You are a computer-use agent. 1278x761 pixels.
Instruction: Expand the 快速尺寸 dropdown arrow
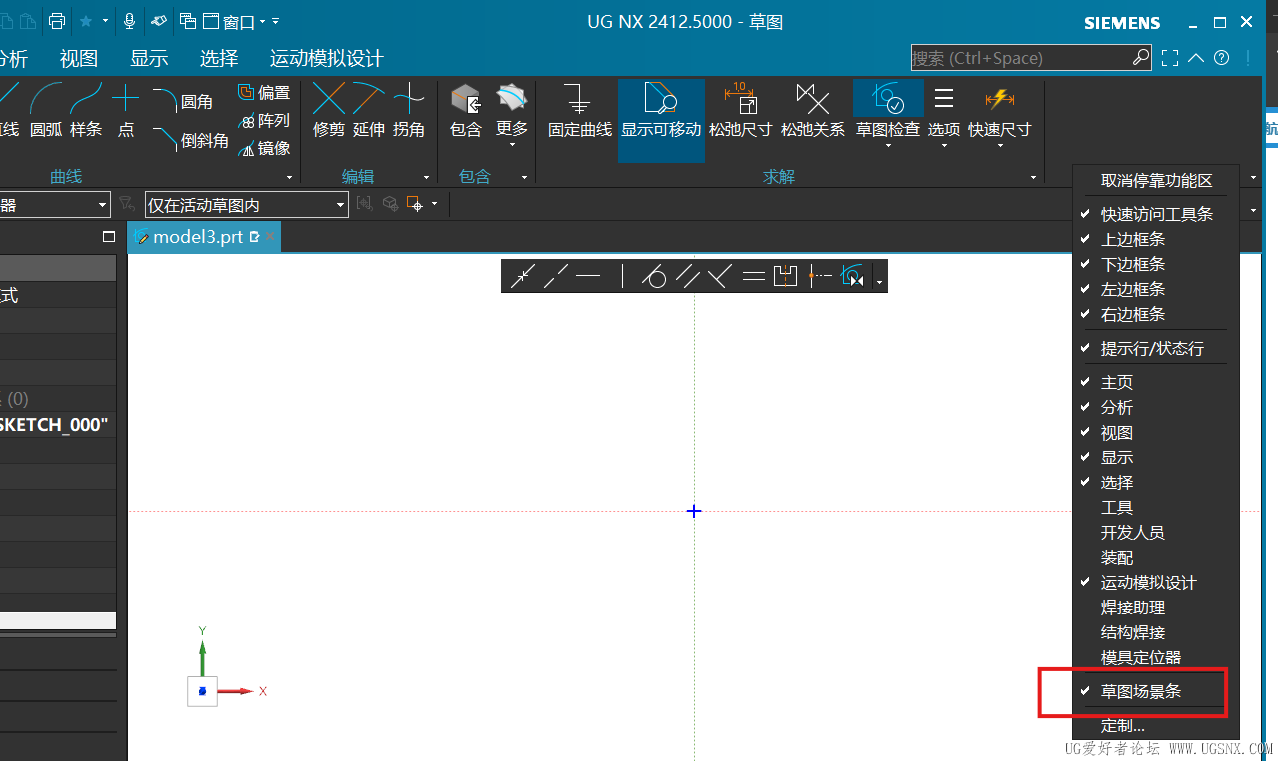(x=999, y=146)
